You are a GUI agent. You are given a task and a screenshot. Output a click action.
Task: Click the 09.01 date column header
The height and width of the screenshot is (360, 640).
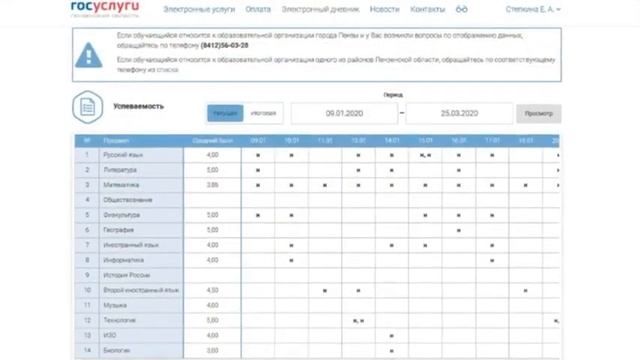(x=258, y=141)
